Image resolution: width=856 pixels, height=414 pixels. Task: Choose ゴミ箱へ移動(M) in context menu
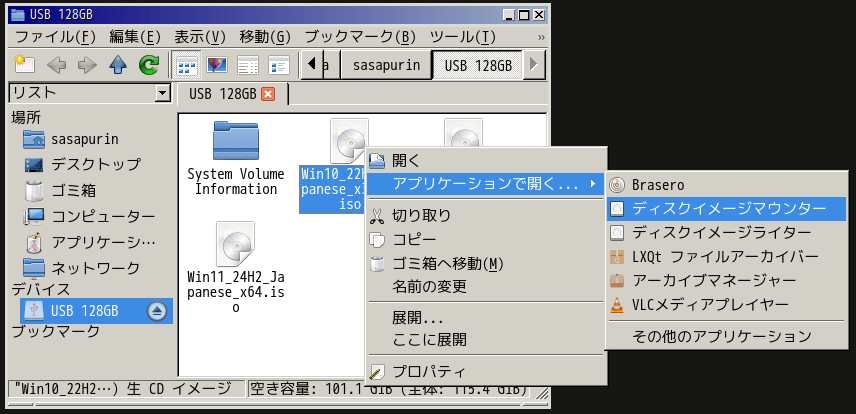(486, 264)
